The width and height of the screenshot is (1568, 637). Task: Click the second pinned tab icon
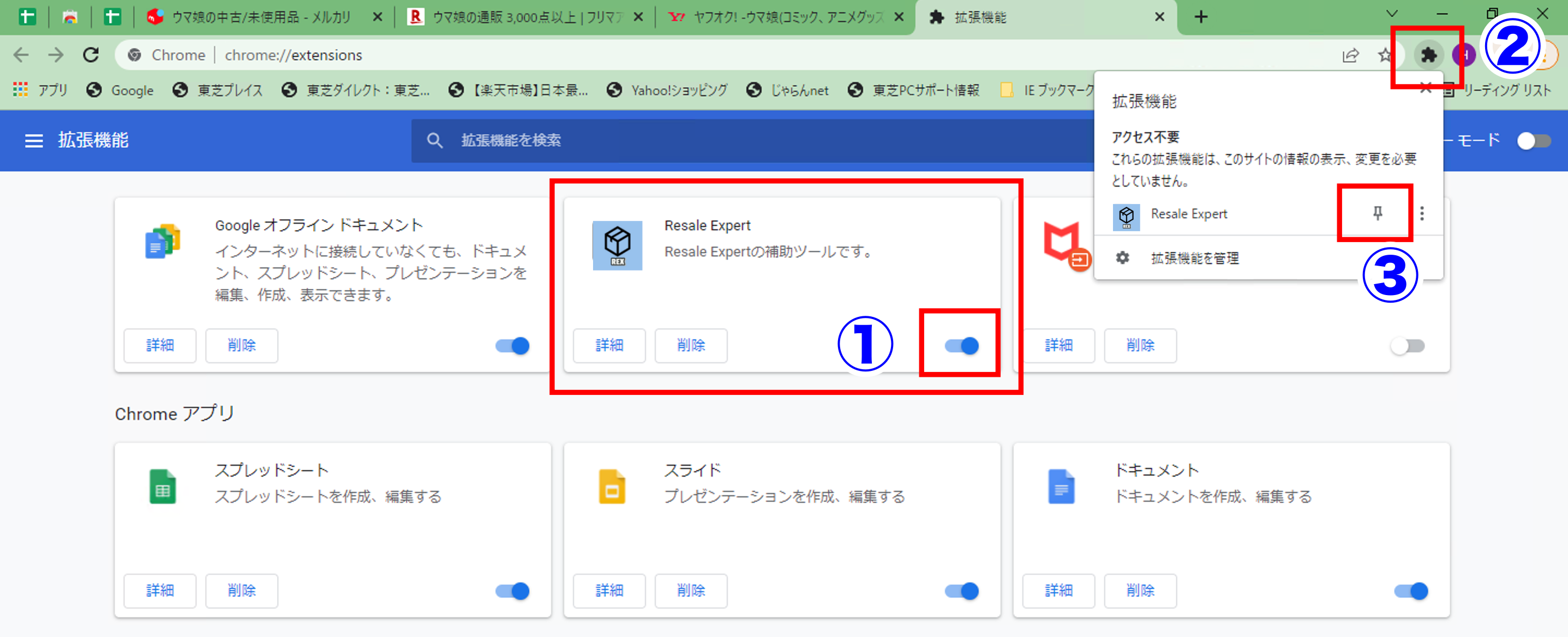click(x=70, y=16)
